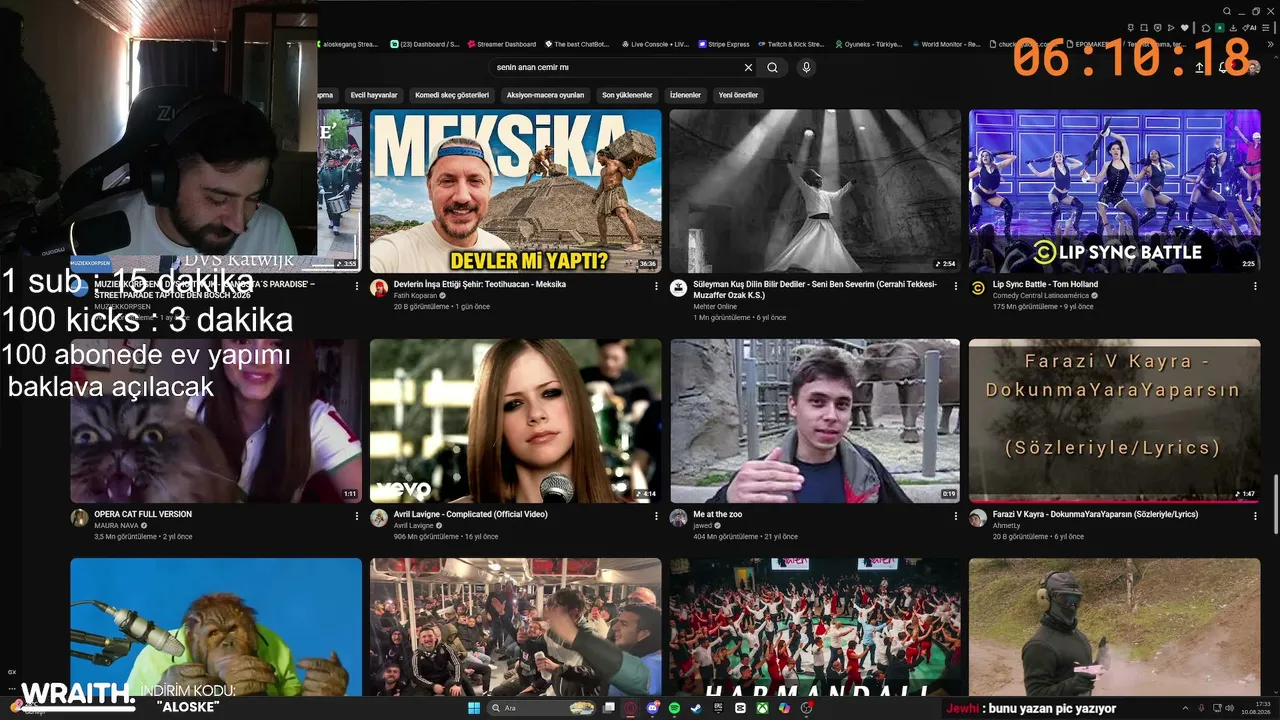Open the title OPERA CAT FULL VERSION
The width and height of the screenshot is (1280, 720).
[143, 514]
